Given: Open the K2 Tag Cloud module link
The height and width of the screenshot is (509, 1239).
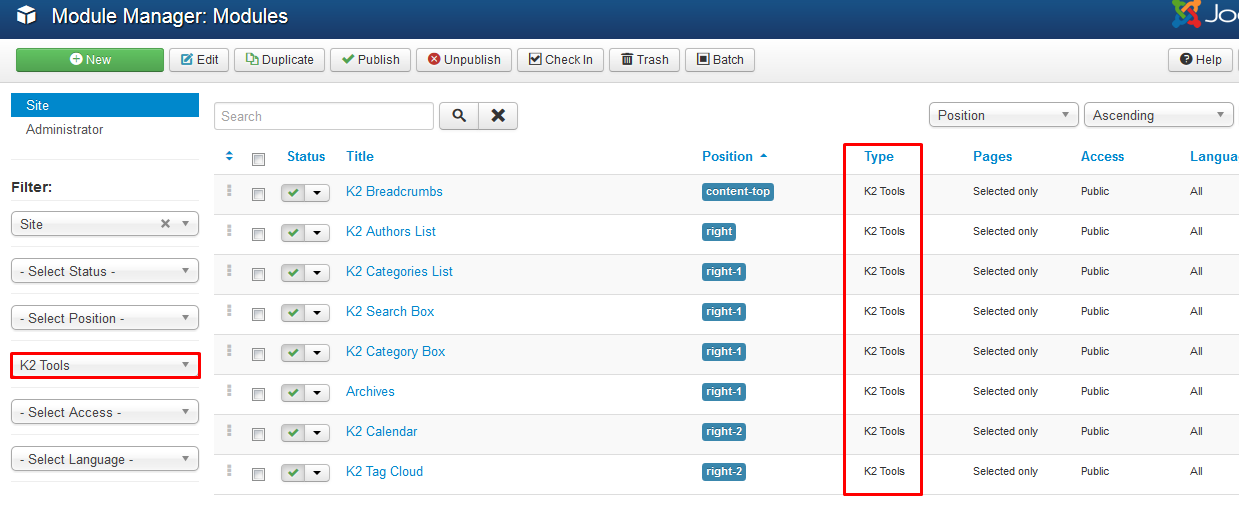Looking at the screenshot, I should (384, 471).
